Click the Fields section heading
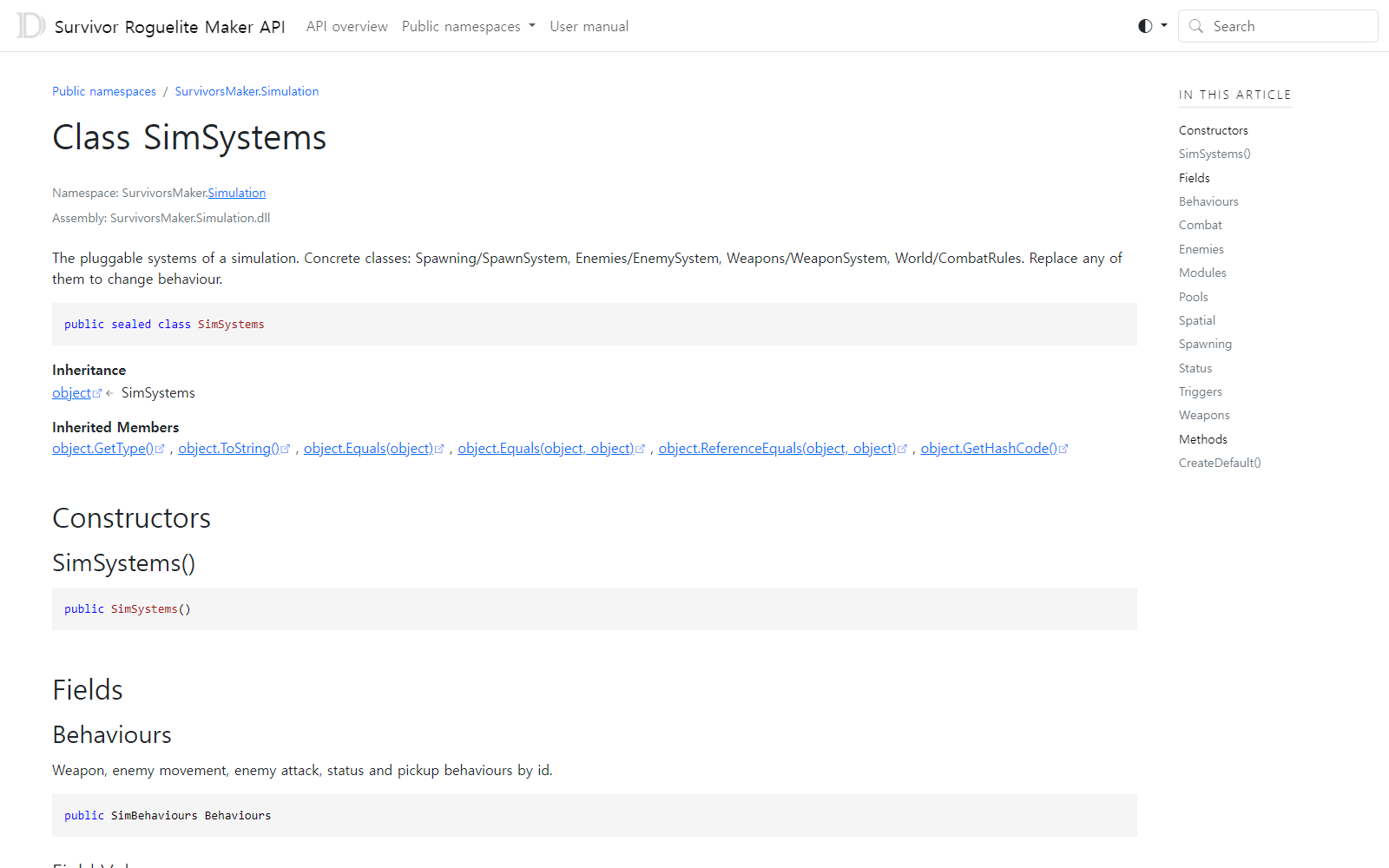The image size is (1389, 868). 88,690
